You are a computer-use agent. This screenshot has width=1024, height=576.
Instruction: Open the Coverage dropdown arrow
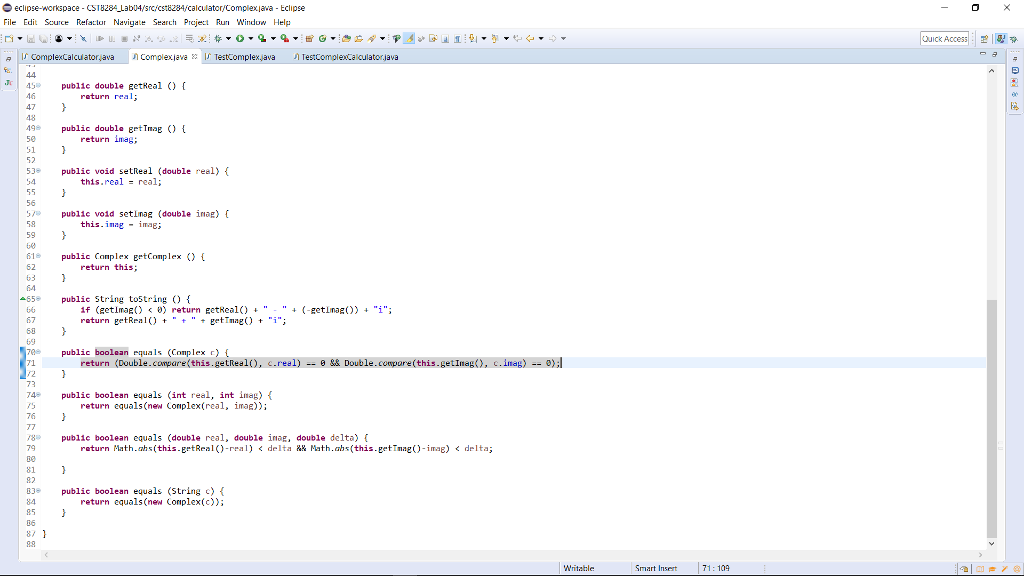point(273,39)
